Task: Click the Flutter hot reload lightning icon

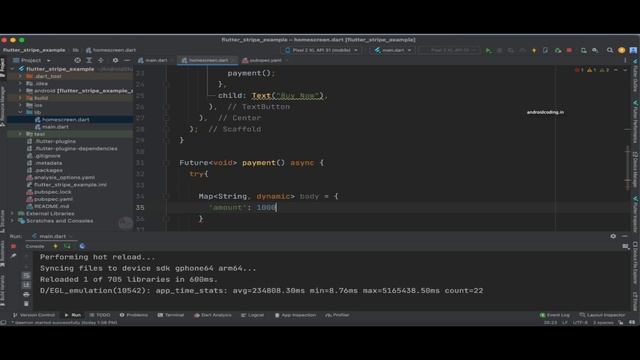Action: (x=534, y=50)
